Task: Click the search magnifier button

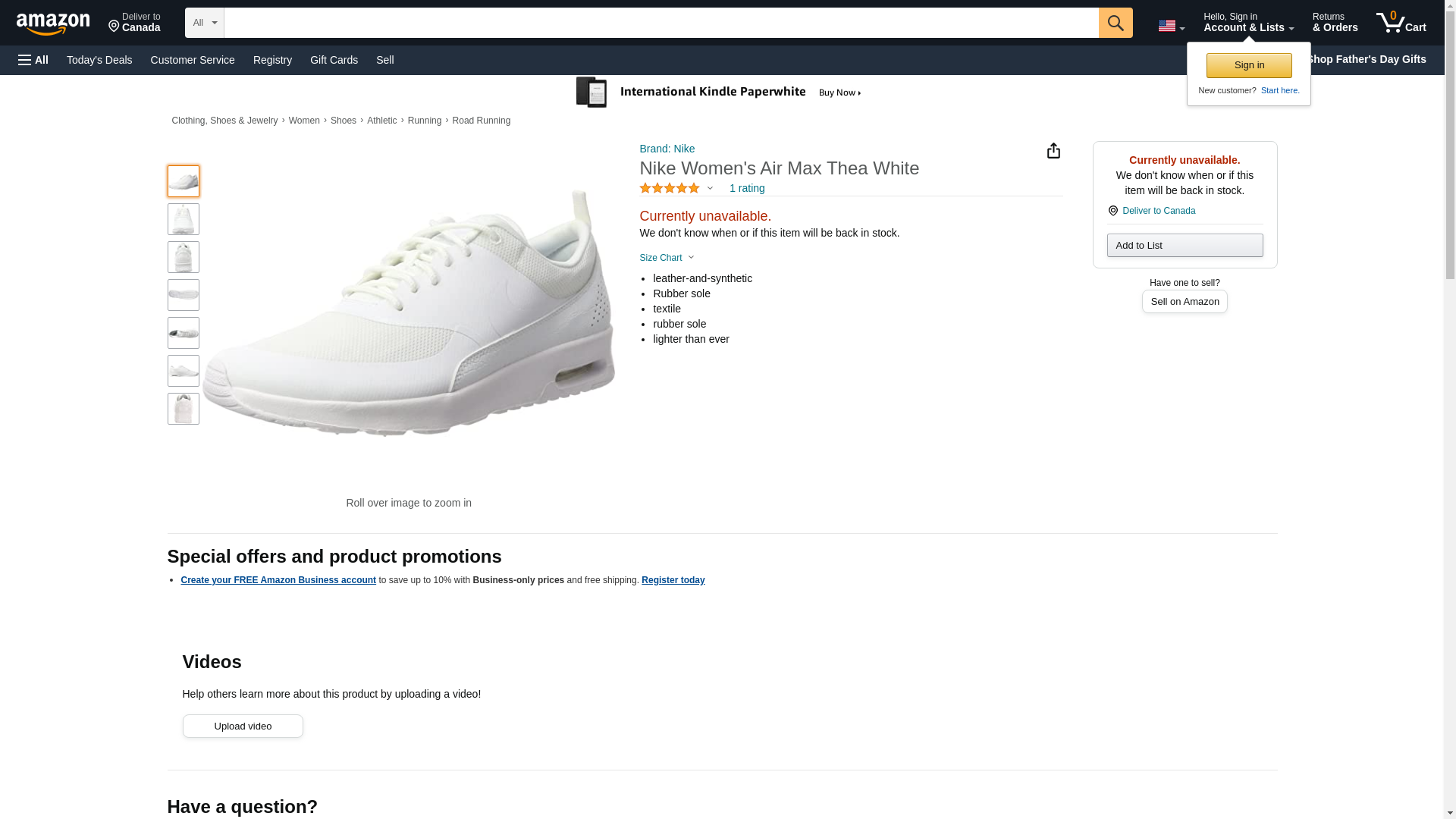Action: pos(1115,23)
